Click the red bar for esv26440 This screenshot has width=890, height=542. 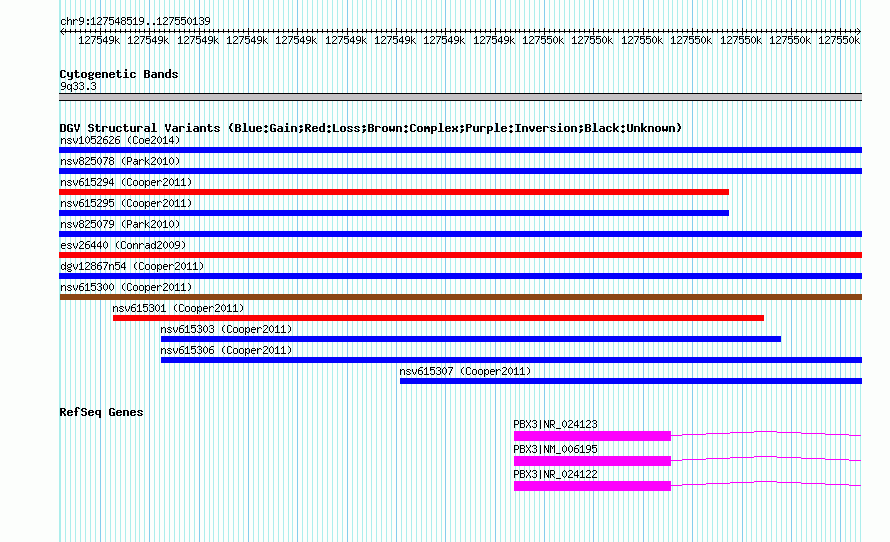click(460, 255)
